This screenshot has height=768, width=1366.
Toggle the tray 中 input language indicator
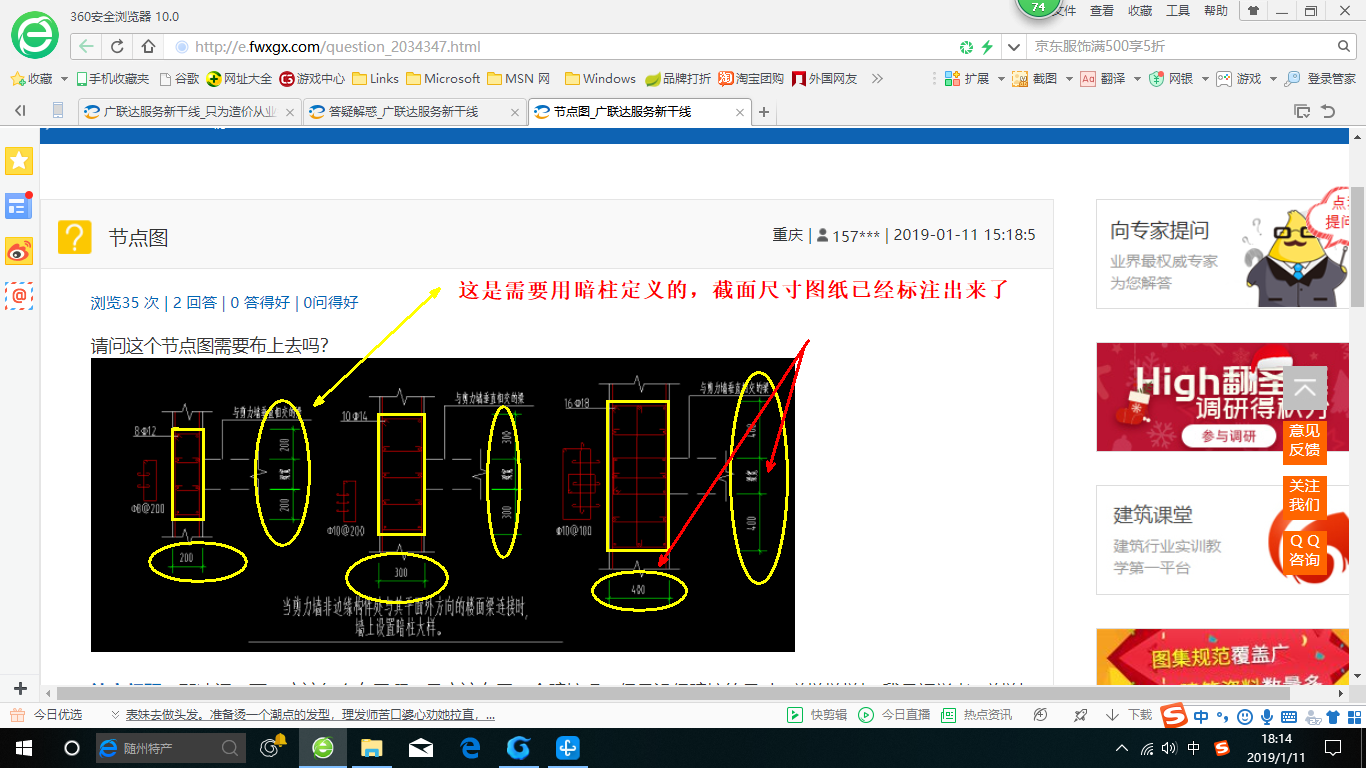1194,748
